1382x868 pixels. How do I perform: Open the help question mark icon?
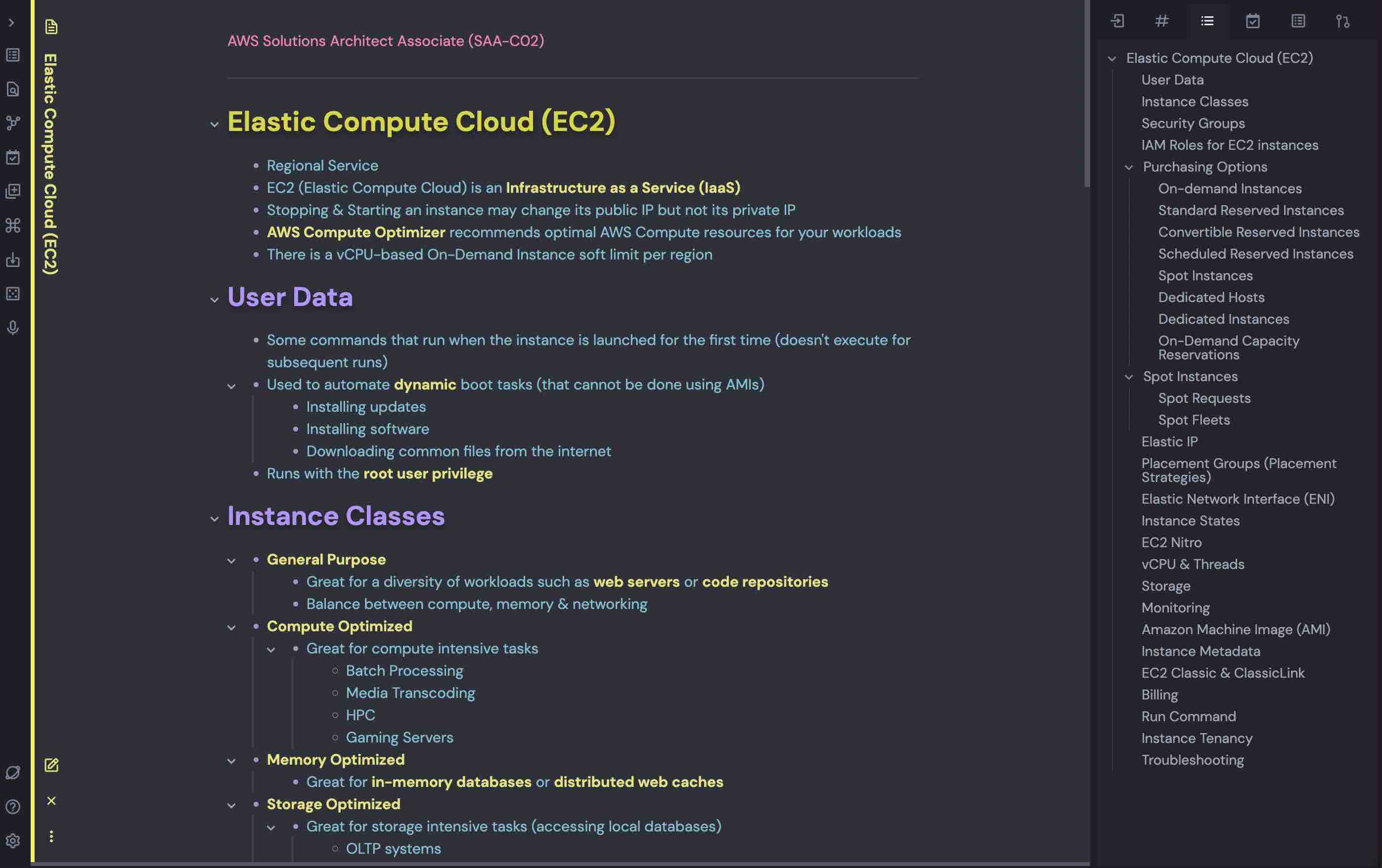13,807
